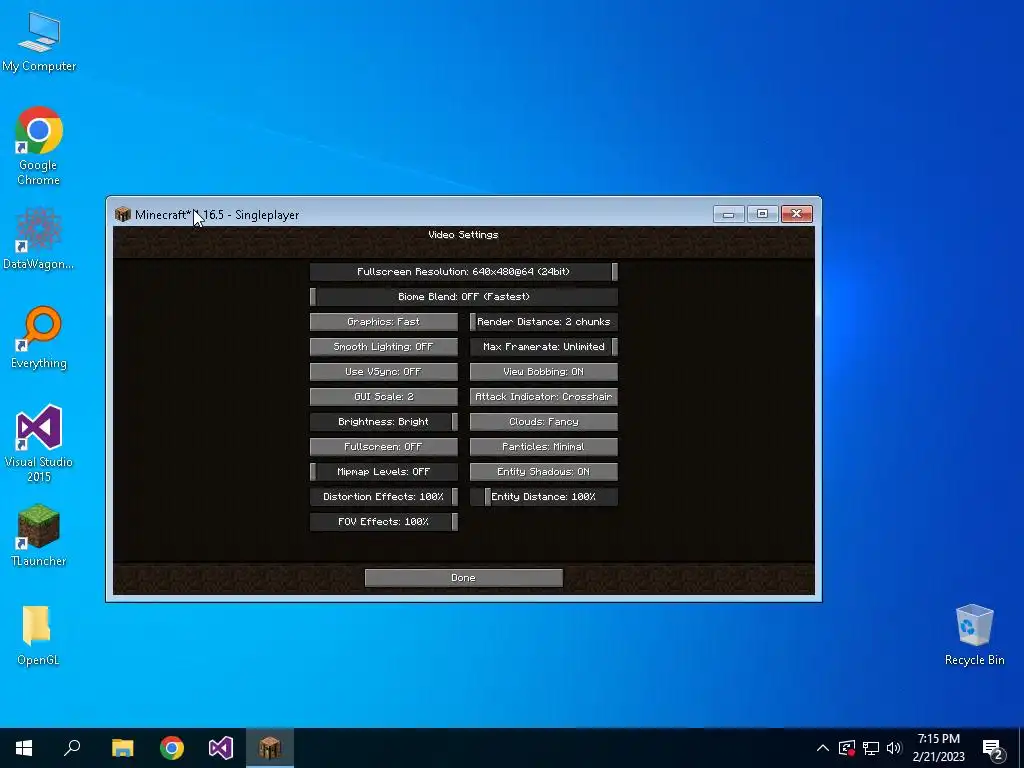This screenshot has height=768, width=1024.
Task: Toggle Smooth Lighting: OFF
Action: (383, 347)
